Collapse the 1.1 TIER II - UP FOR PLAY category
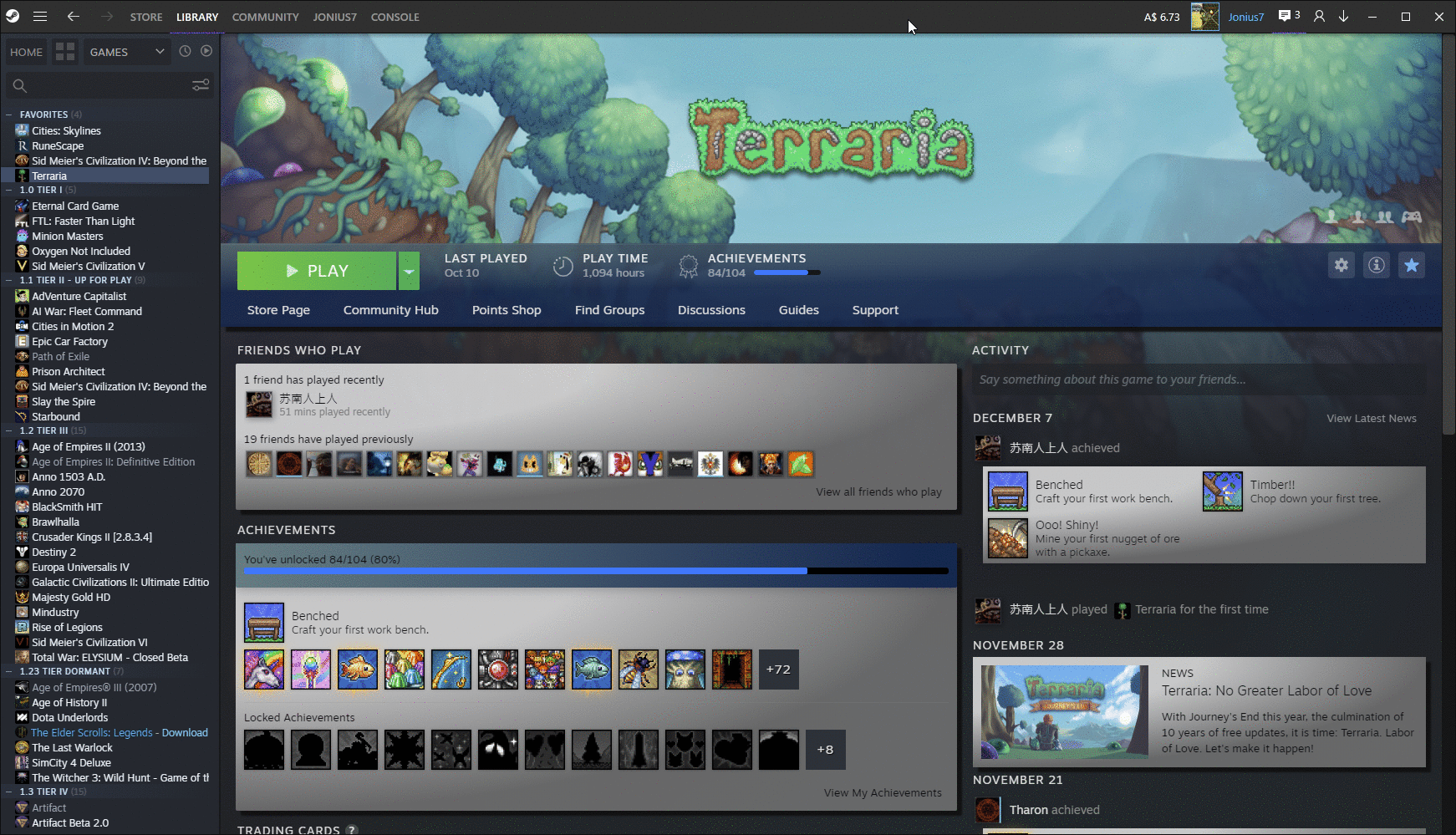The image size is (1456, 835). 9,280
